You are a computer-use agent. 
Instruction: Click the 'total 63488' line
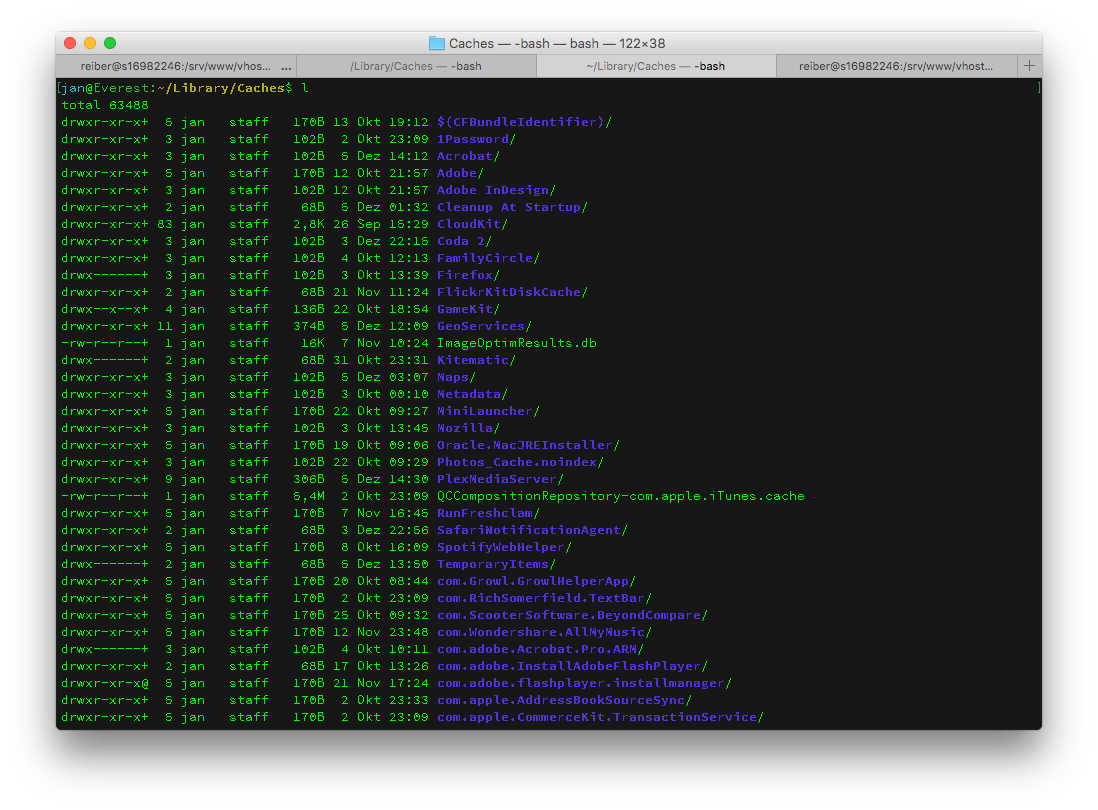coord(105,105)
